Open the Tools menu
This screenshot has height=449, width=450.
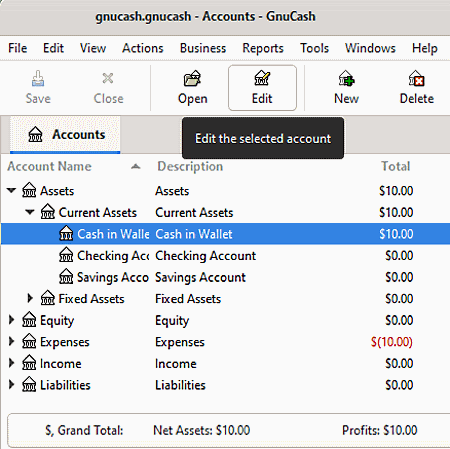click(314, 48)
